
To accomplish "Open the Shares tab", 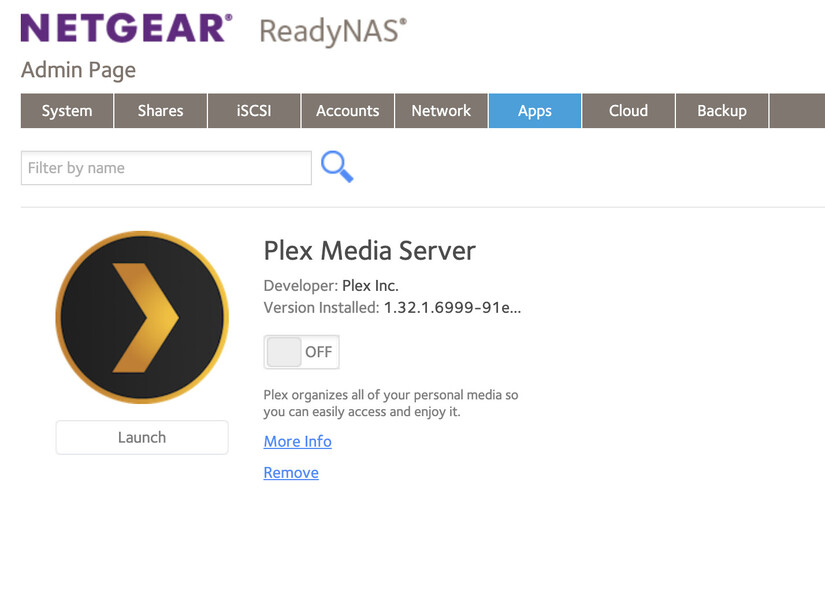I will click(160, 111).
